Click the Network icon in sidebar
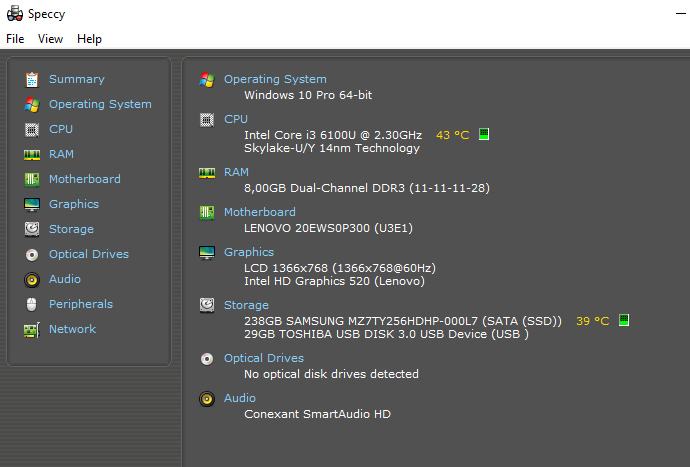This screenshot has width=690, height=467. [x=31, y=329]
